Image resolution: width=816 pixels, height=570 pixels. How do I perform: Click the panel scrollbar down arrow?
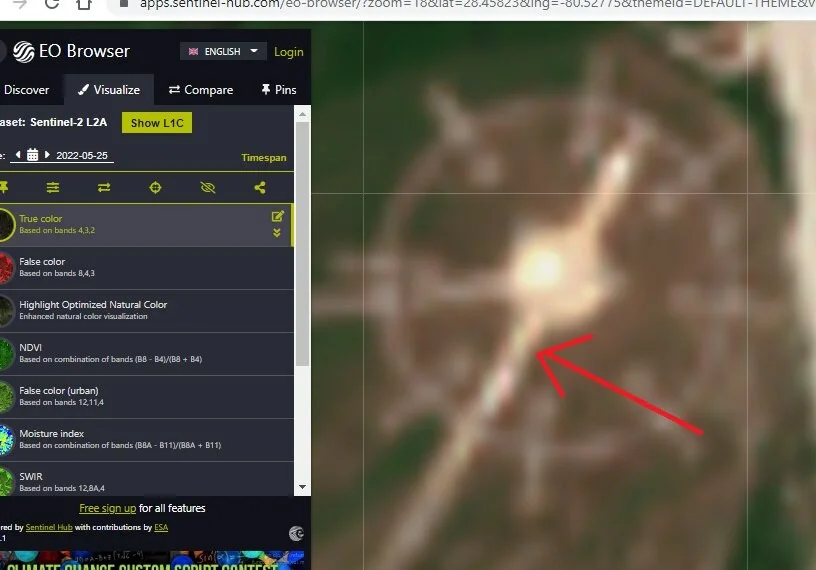click(302, 487)
